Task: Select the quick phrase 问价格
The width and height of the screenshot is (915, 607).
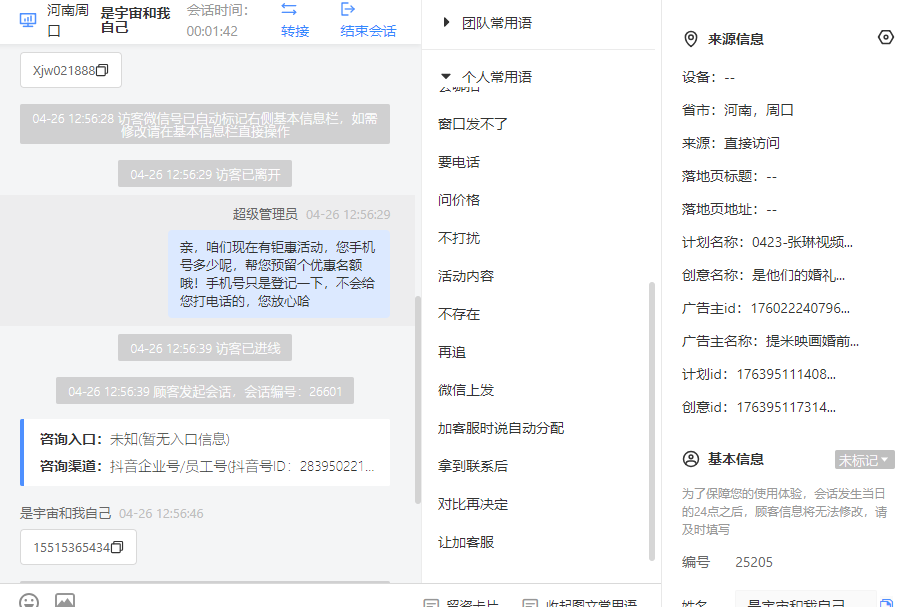Action: pos(459,200)
